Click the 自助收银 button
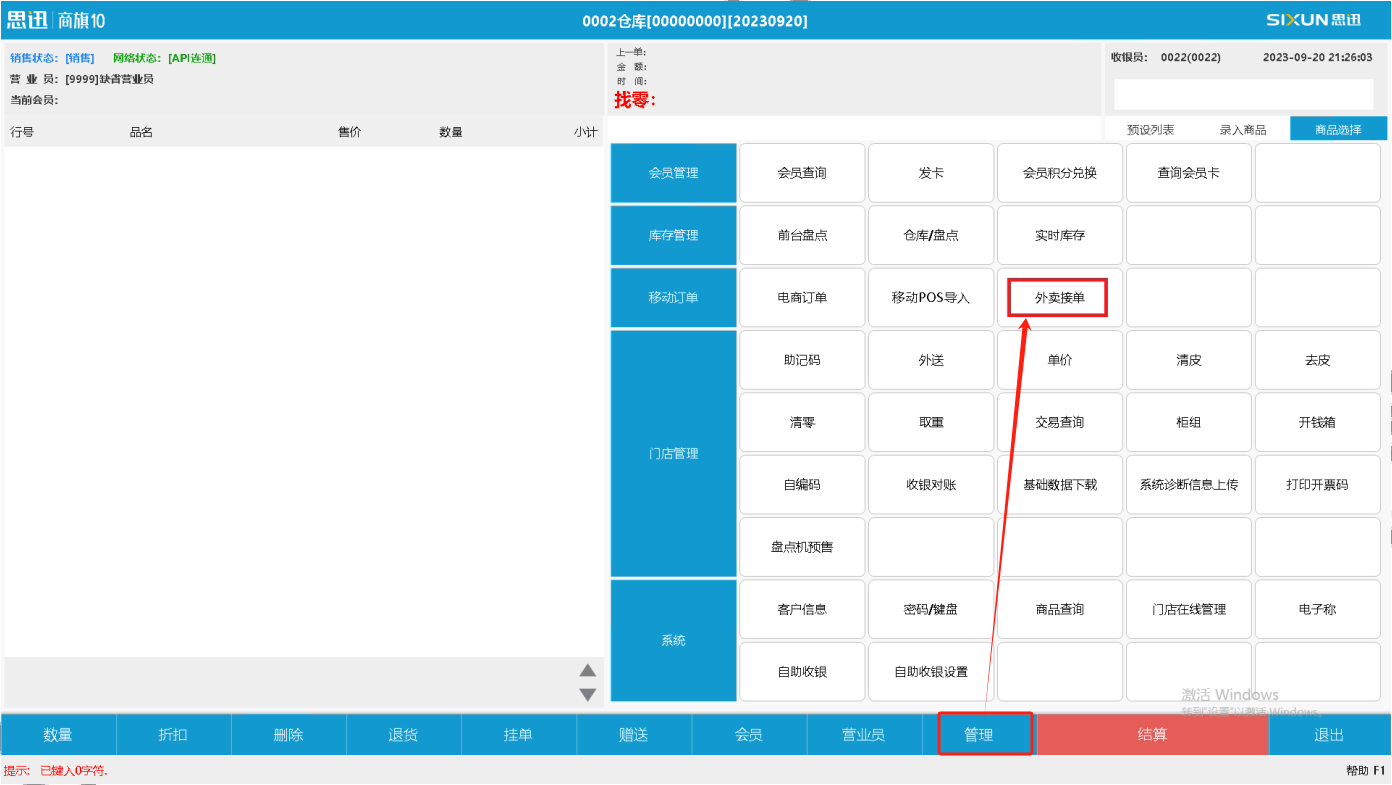This screenshot has width=1392, height=785. (x=802, y=671)
